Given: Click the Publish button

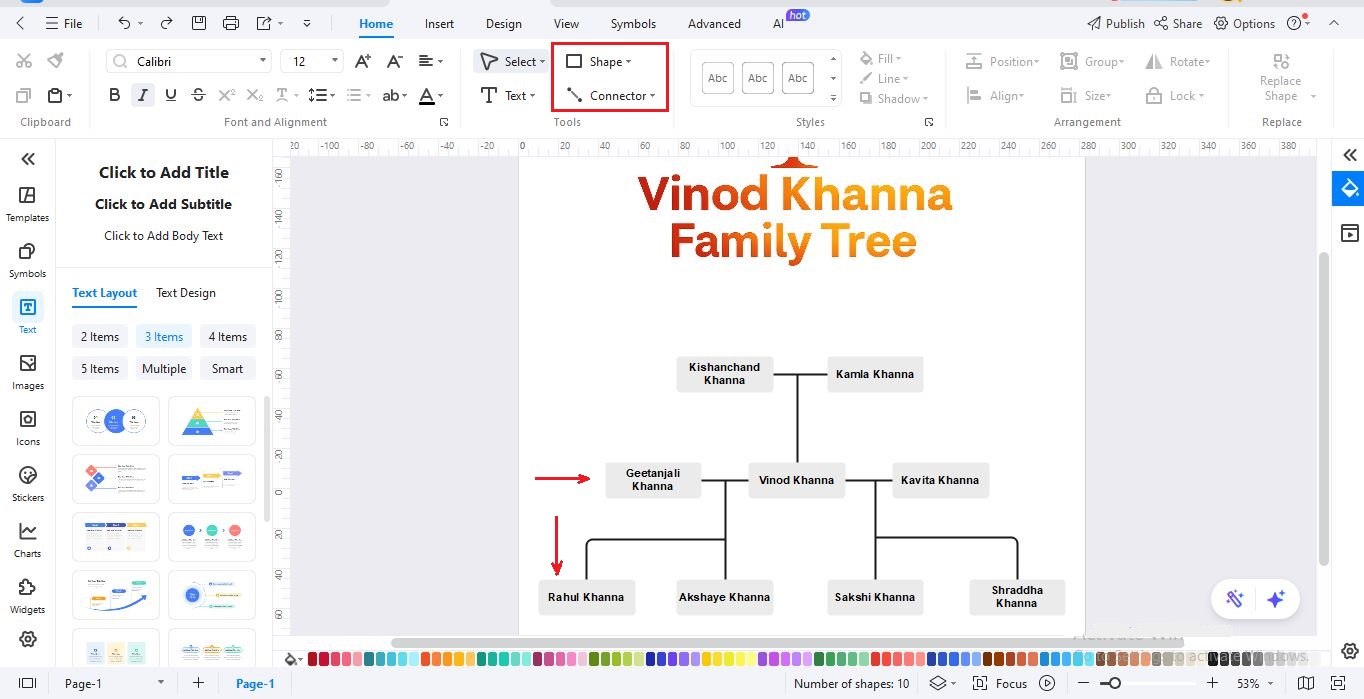Looking at the screenshot, I should tap(1115, 23).
